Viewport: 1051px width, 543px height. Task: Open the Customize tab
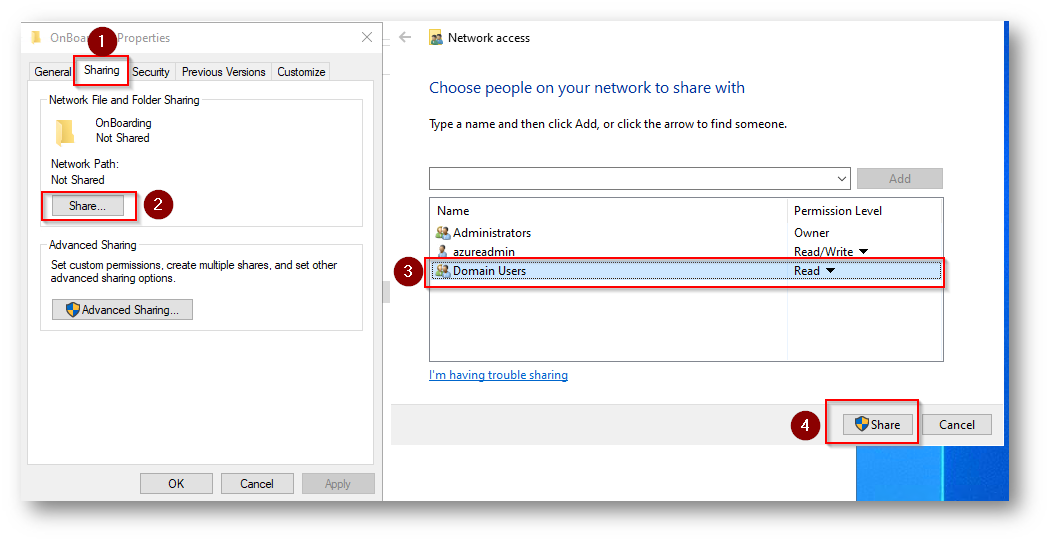click(x=301, y=72)
